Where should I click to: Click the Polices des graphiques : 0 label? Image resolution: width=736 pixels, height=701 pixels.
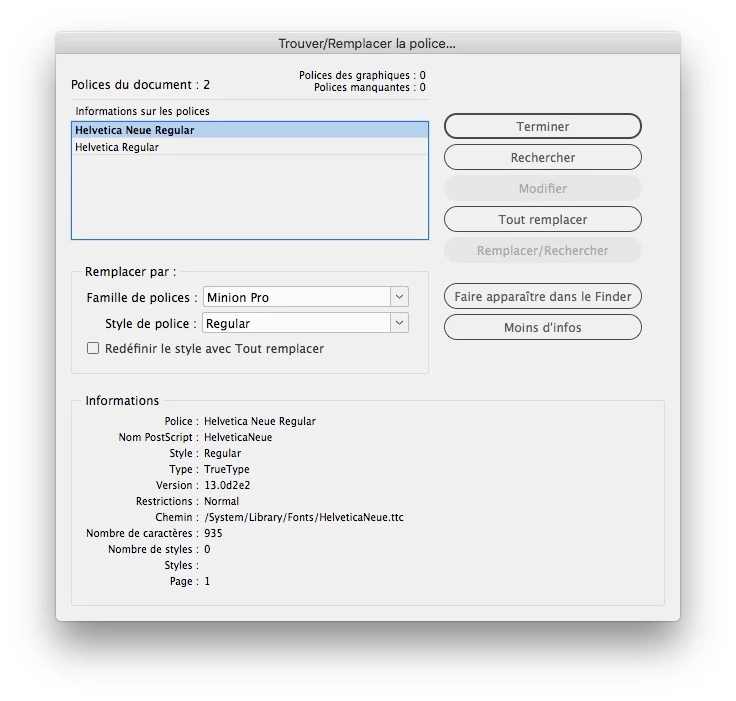[x=362, y=75]
